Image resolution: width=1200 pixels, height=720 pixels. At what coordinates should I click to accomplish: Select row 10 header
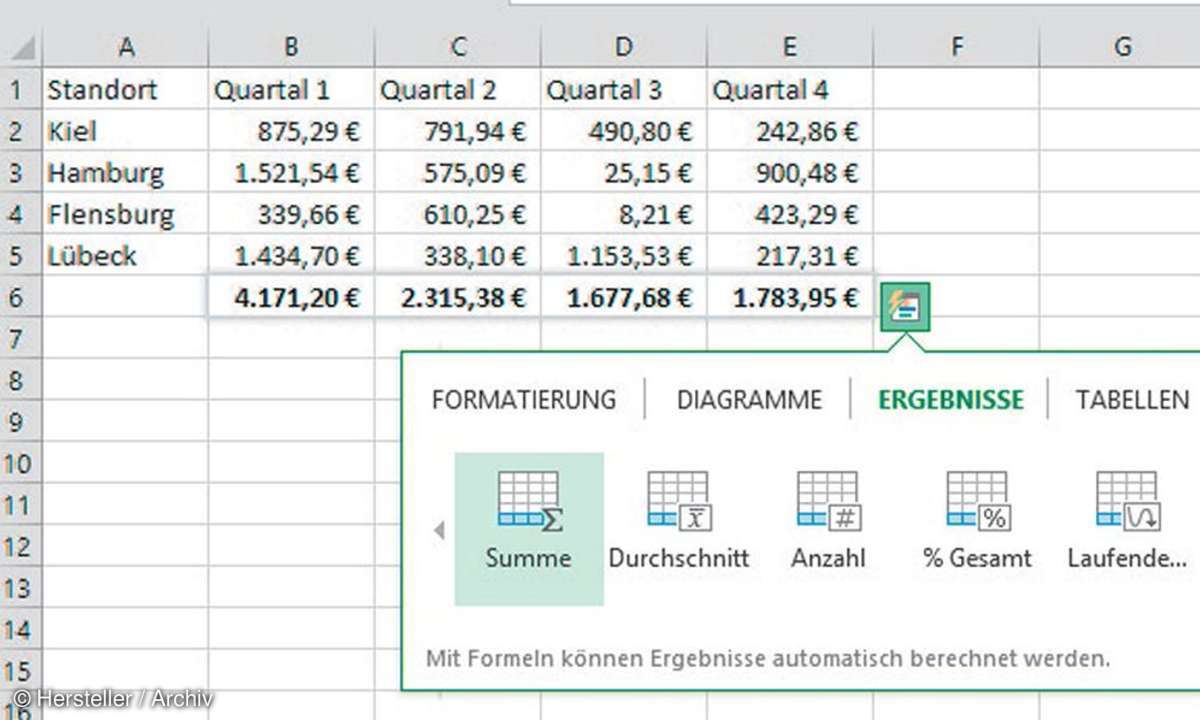click(21, 463)
